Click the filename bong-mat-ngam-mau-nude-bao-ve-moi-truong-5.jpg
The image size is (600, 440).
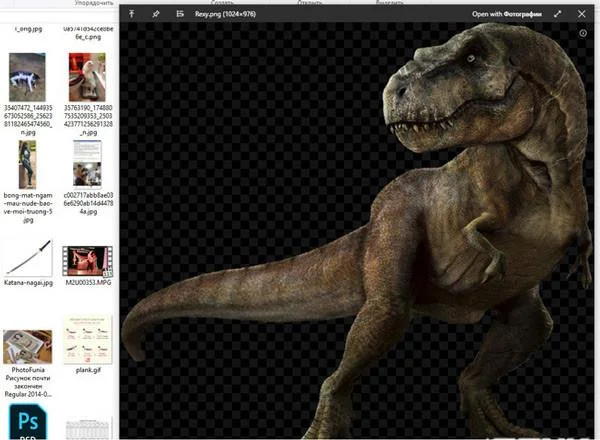pyautogui.click(x=28, y=208)
